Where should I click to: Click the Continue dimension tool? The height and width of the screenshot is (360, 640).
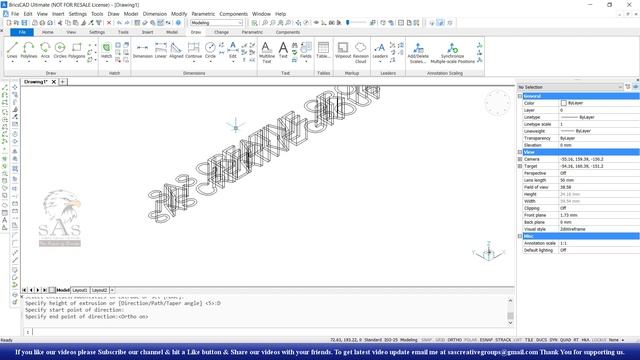click(194, 50)
